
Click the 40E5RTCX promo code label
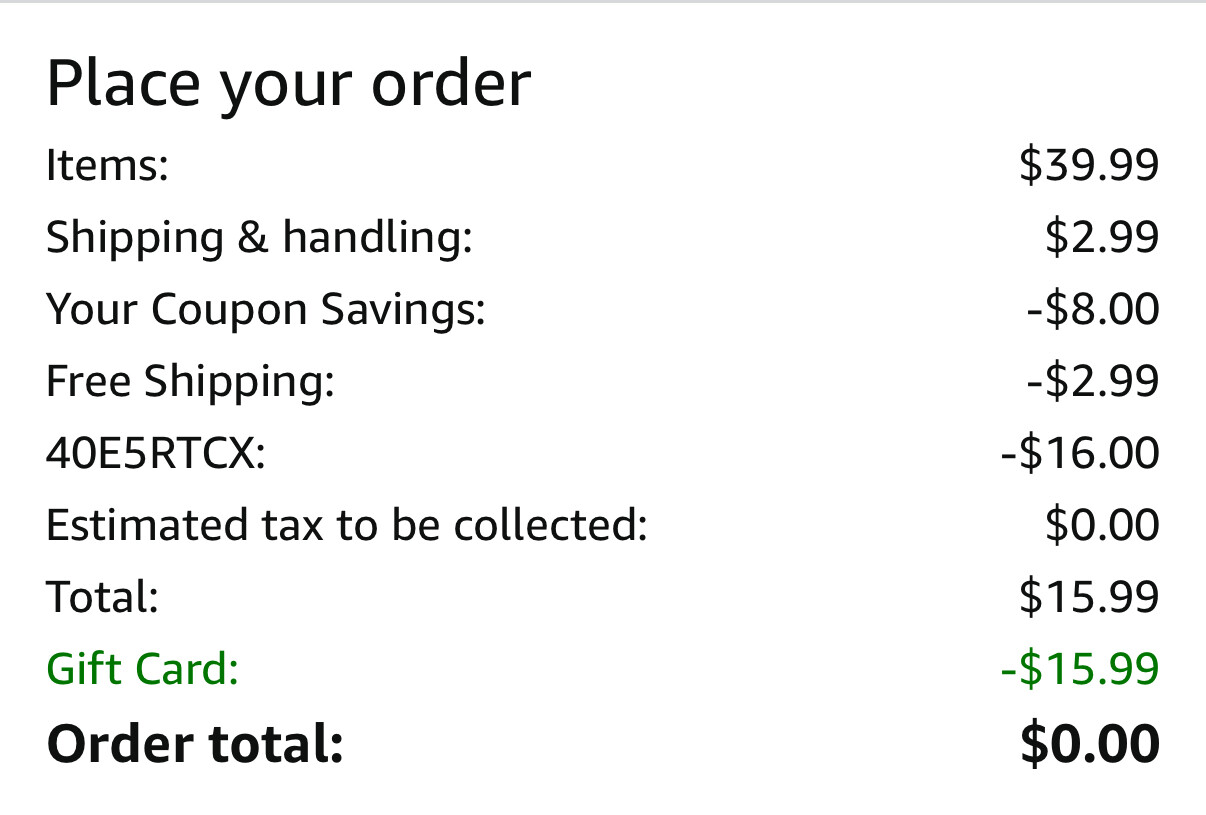155,453
